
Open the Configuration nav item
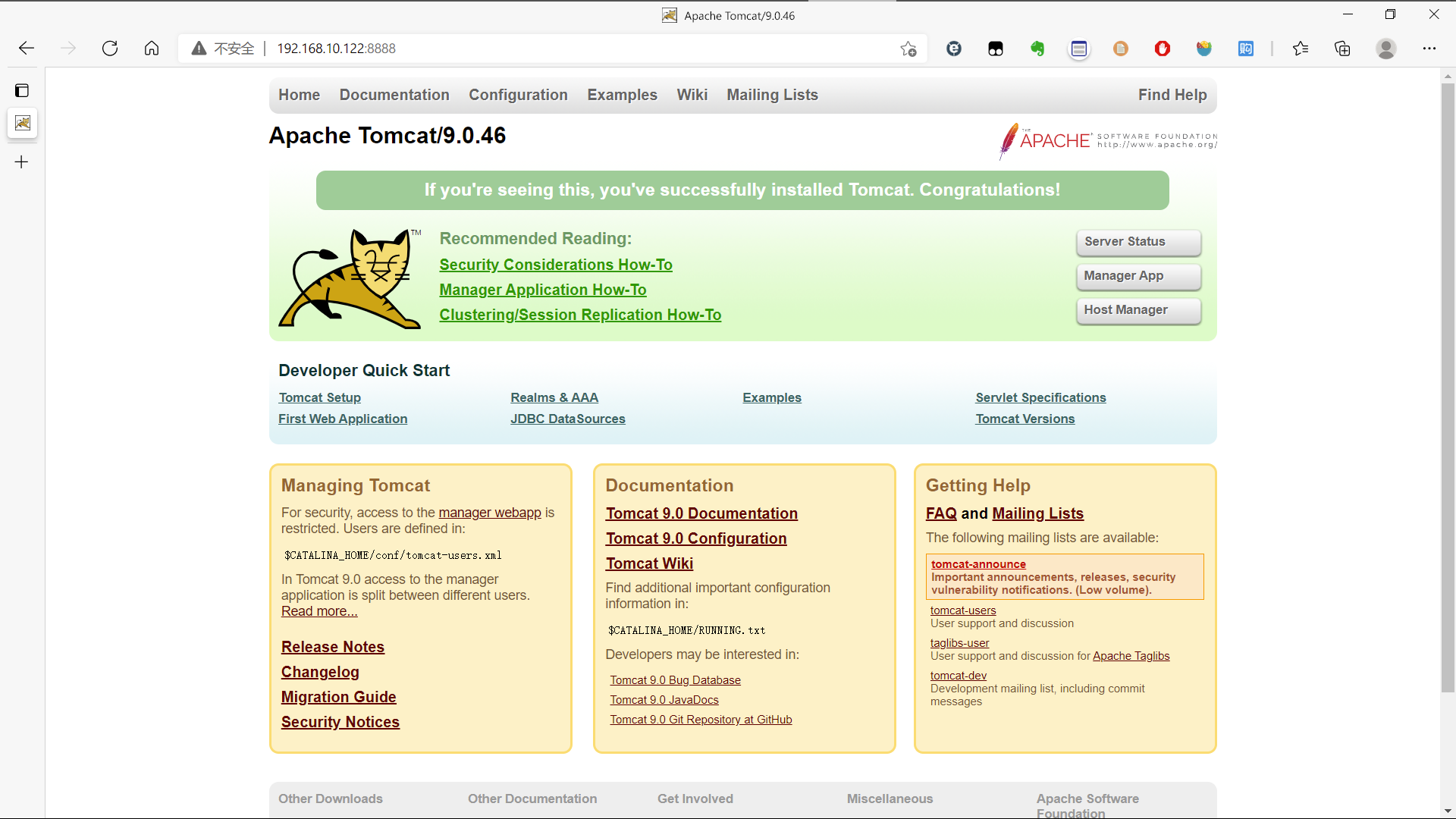coord(518,95)
